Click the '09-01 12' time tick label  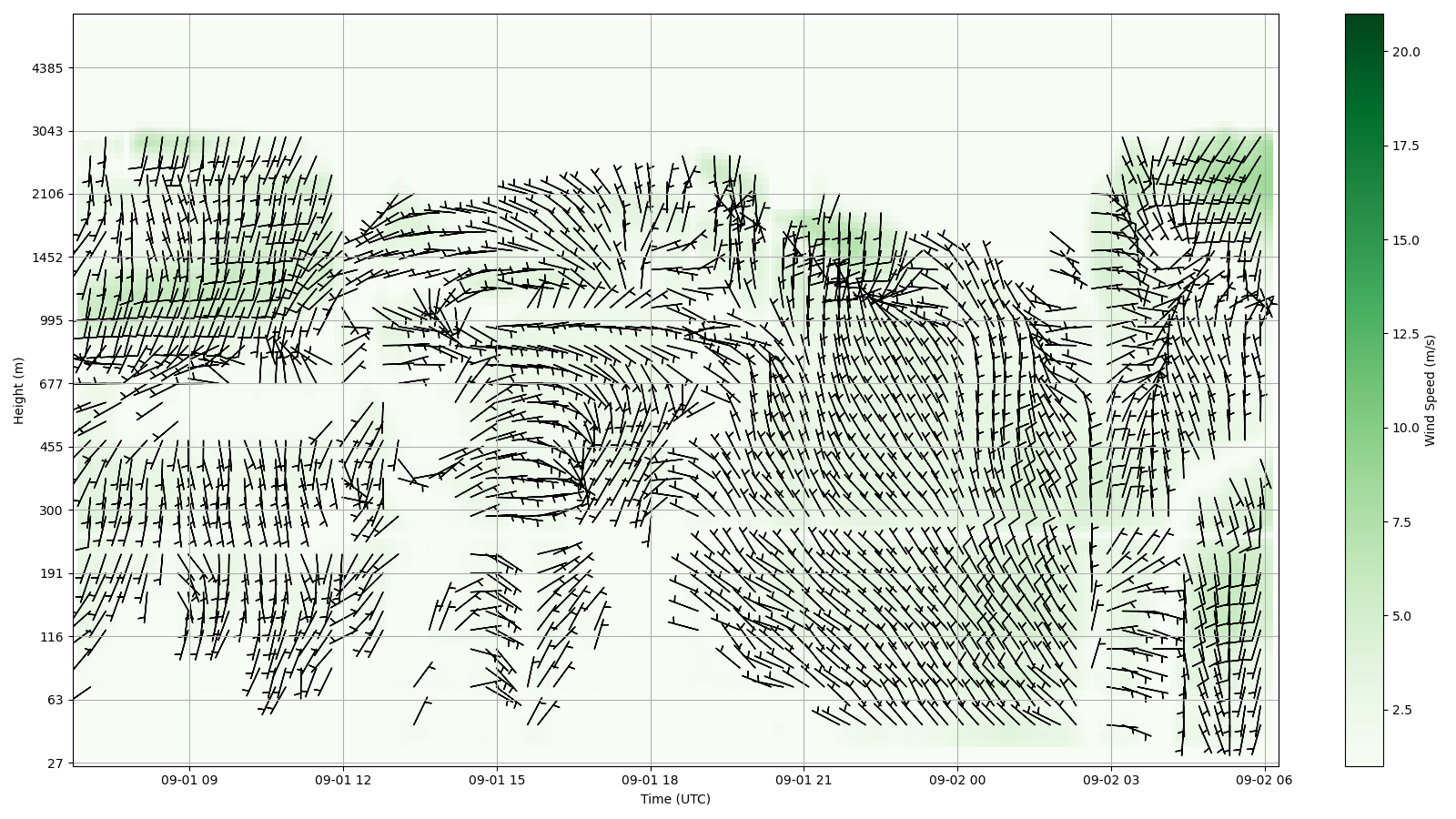pos(343,780)
